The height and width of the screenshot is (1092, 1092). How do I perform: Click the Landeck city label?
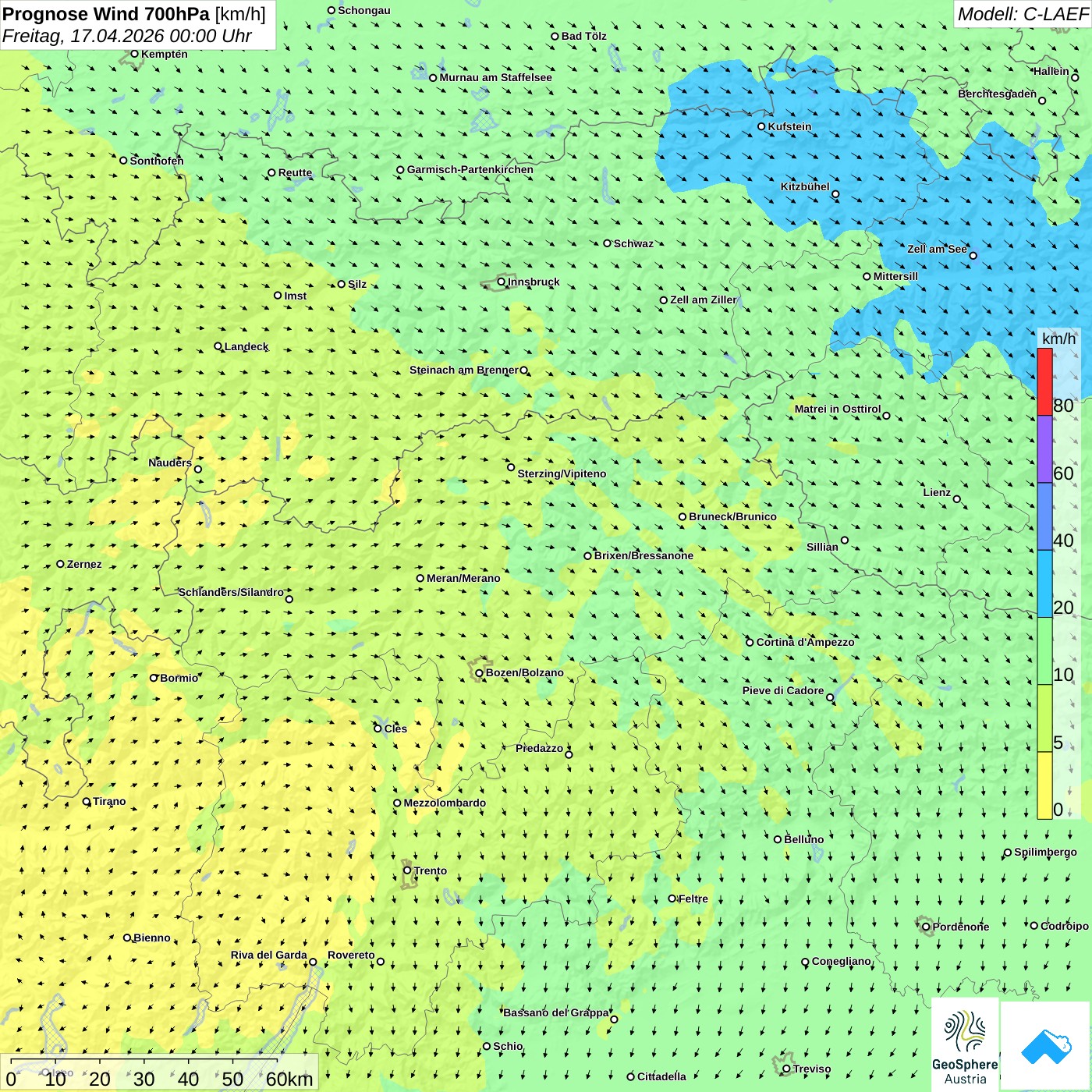click(246, 346)
